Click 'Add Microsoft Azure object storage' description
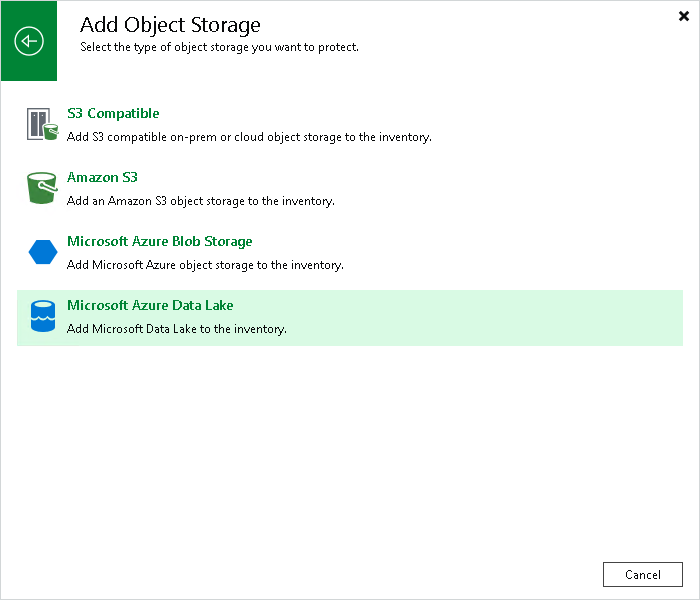 [x=205, y=265]
